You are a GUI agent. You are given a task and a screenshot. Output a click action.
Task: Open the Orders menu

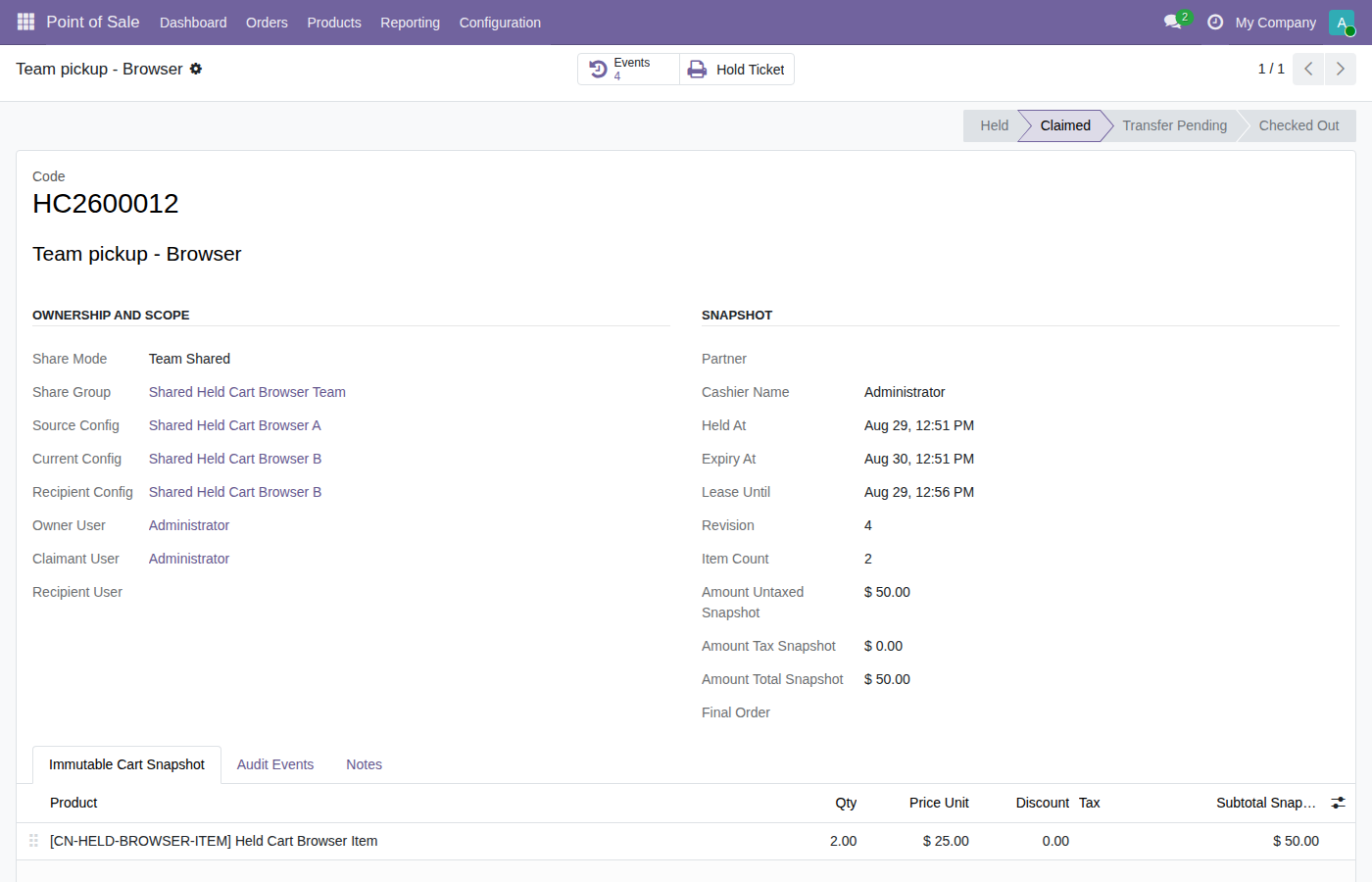point(267,22)
